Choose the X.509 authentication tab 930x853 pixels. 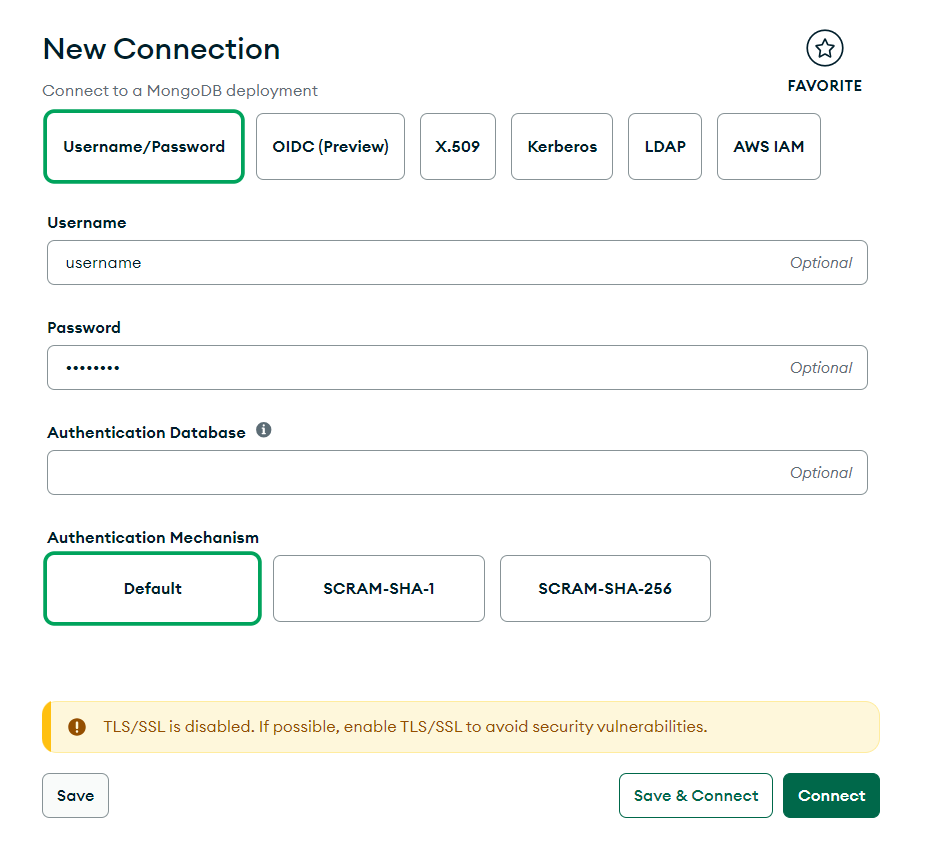coord(457,146)
